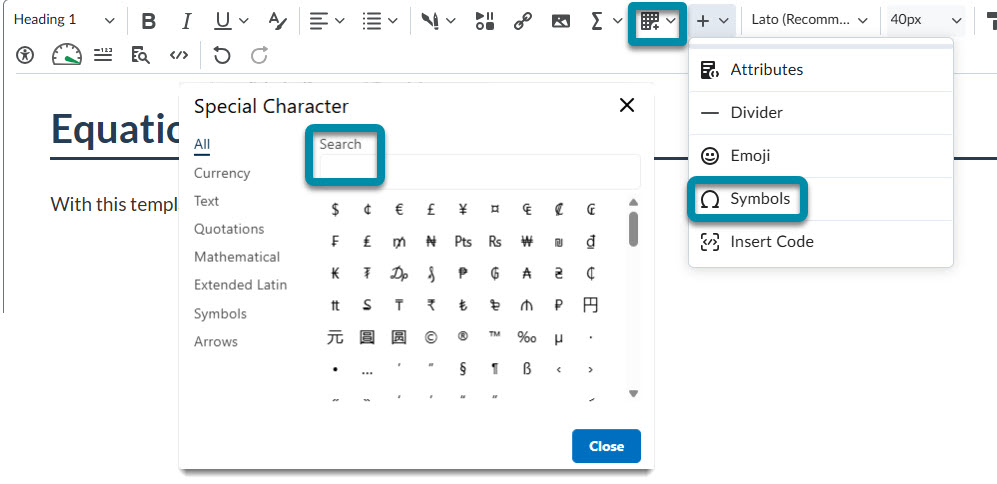Insert the per mille ‰ character

[526, 338]
